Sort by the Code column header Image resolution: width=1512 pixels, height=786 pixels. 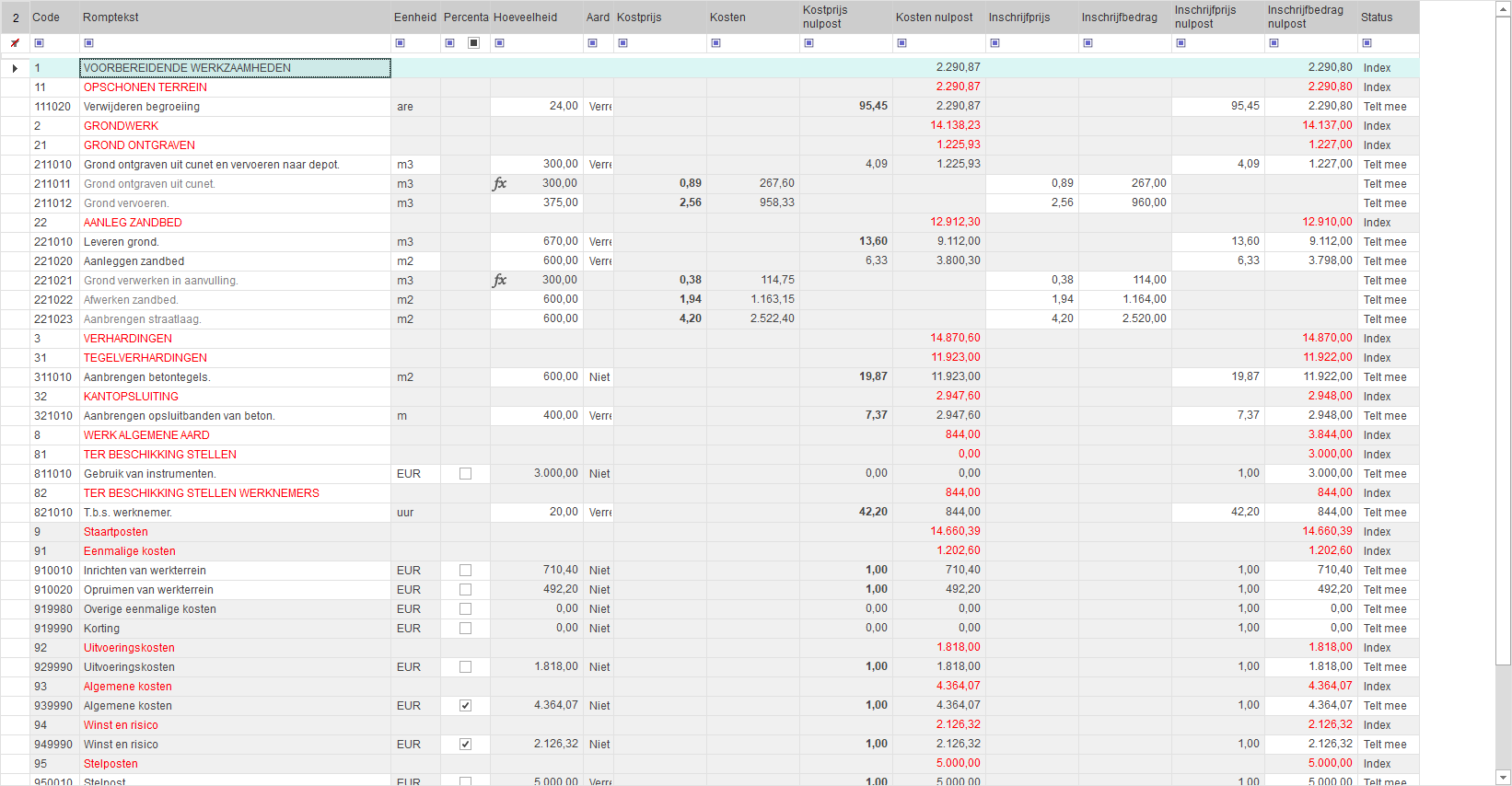tap(54, 17)
